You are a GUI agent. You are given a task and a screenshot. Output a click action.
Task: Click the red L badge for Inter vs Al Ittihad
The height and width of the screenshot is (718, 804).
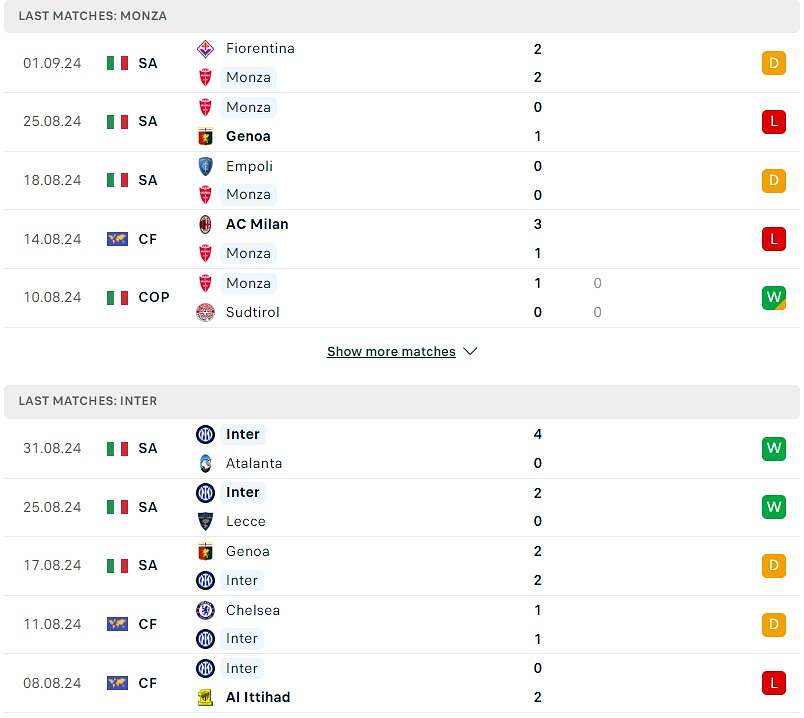coord(773,683)
